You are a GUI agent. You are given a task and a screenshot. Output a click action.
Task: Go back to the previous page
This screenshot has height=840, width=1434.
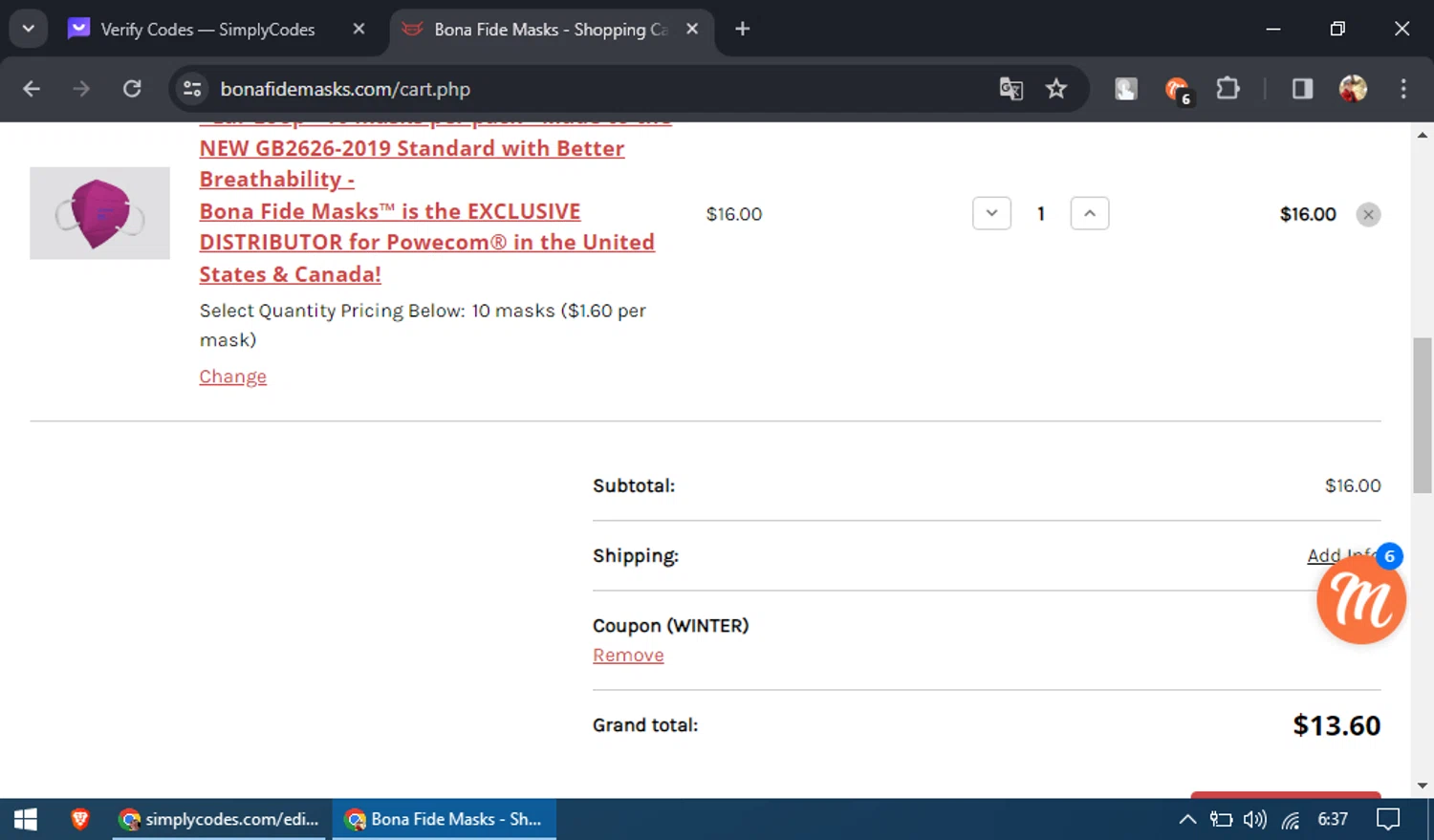click(x=32, y=89)
